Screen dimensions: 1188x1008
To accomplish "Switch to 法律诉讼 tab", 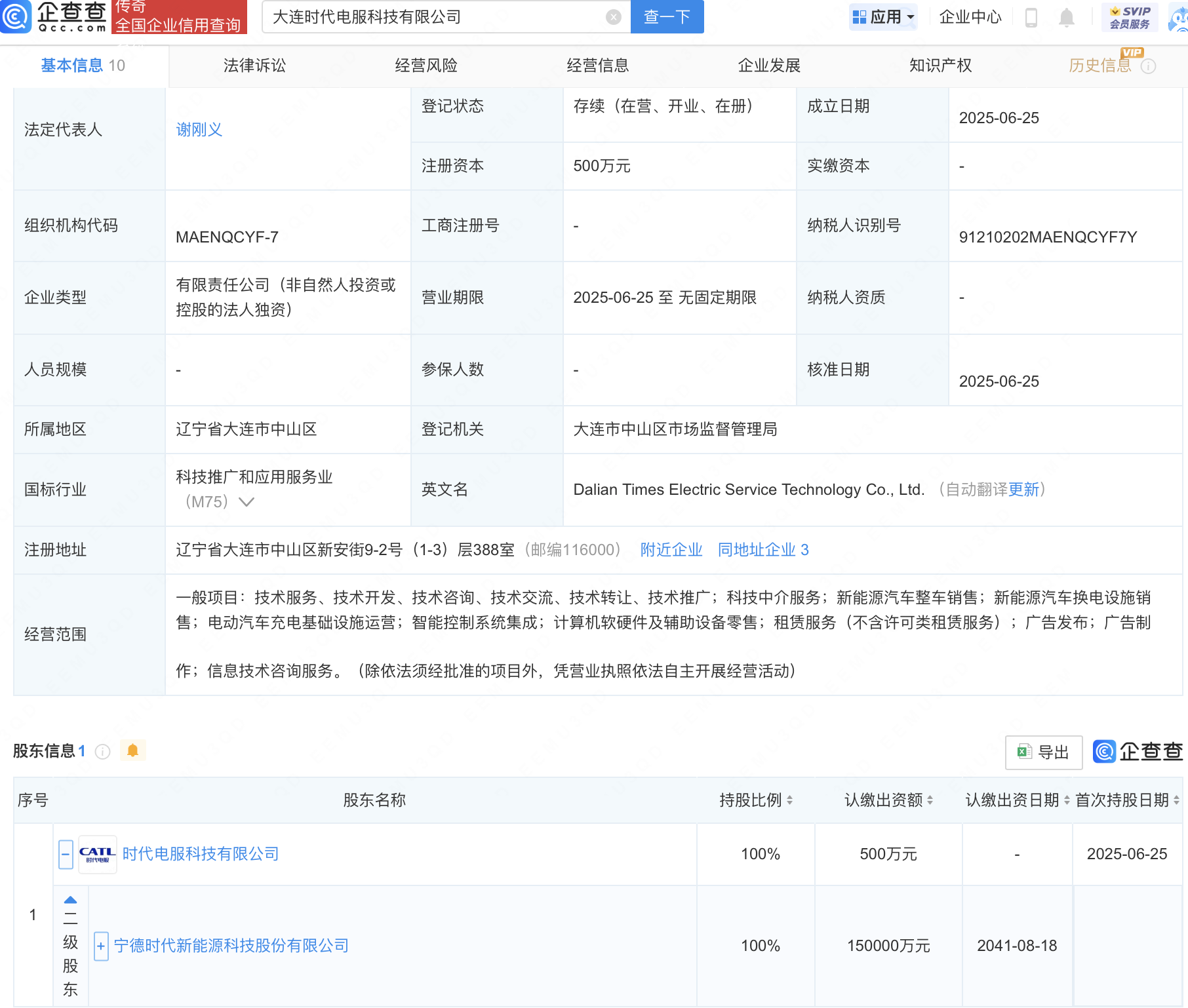I will pyautogui.click(x=254, y=66).
